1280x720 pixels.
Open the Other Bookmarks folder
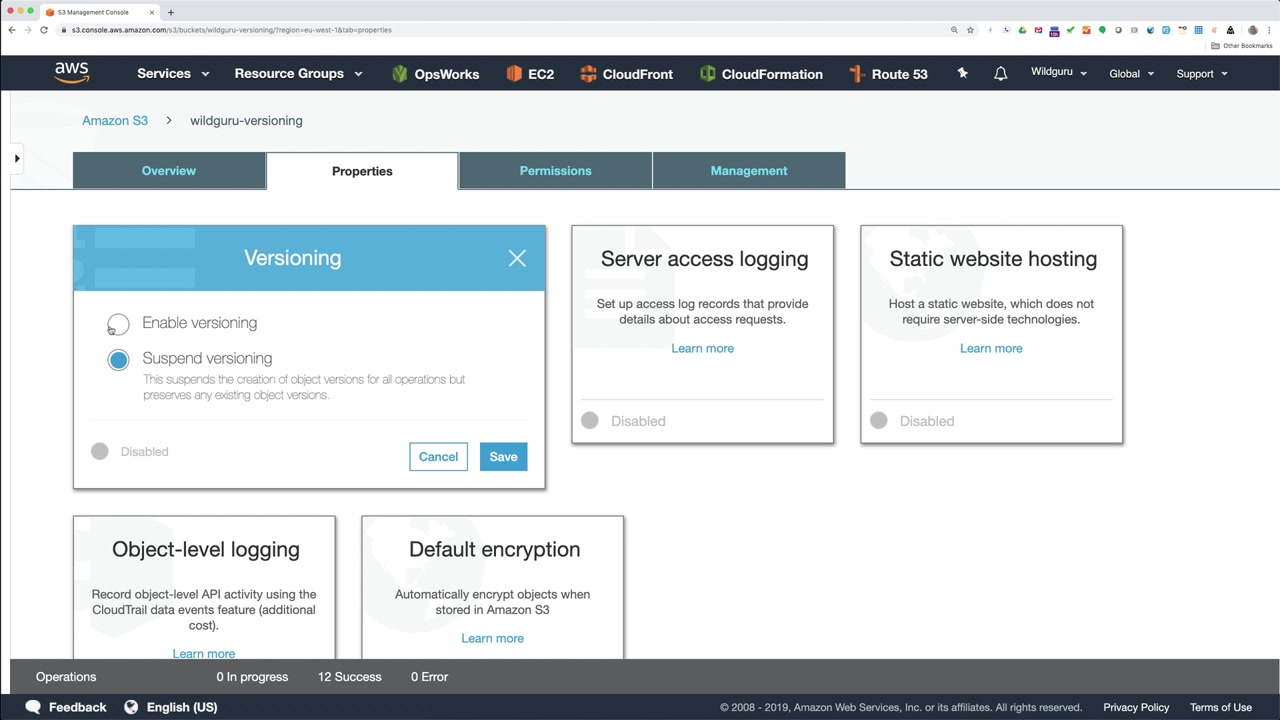[x=1242, y=46]
